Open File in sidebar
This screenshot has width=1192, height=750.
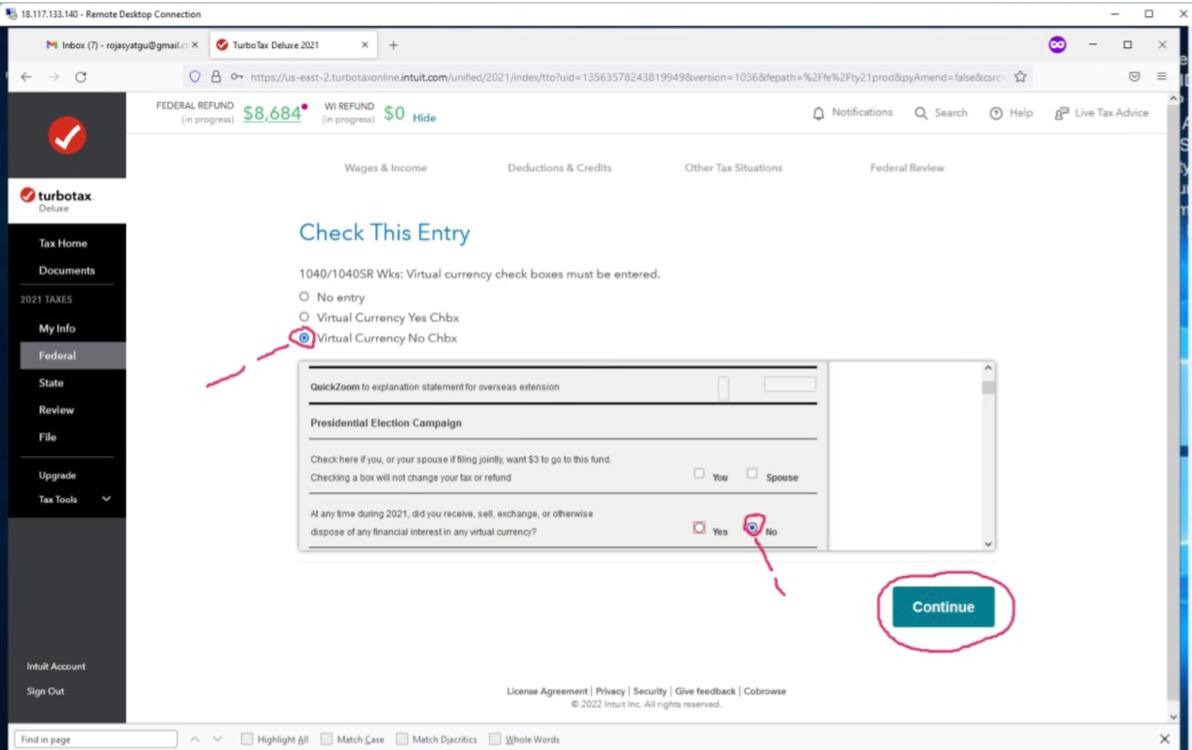(47, 437)
